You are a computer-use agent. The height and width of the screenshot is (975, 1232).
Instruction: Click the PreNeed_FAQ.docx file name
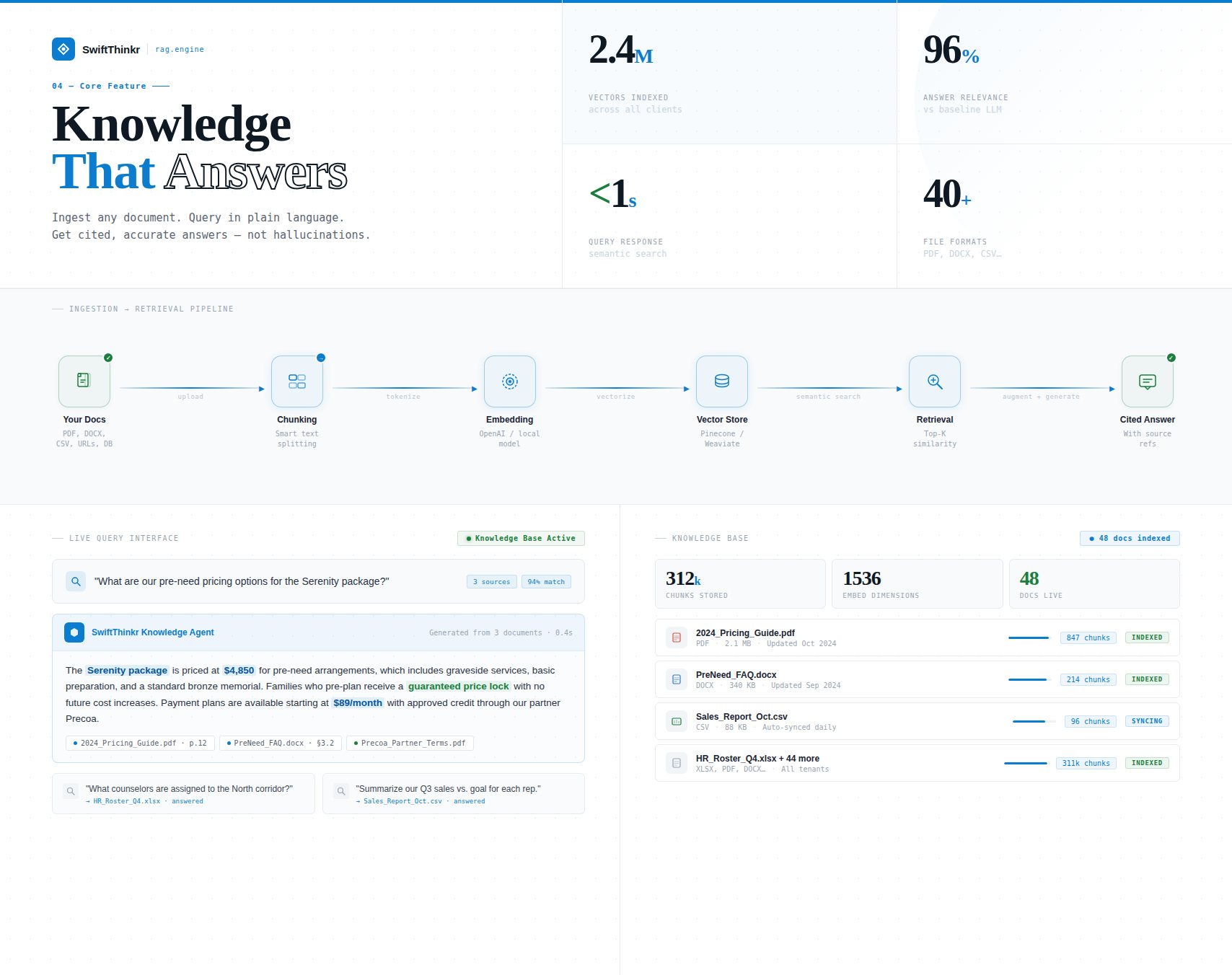pyautogui.click(x=736, y=675)
